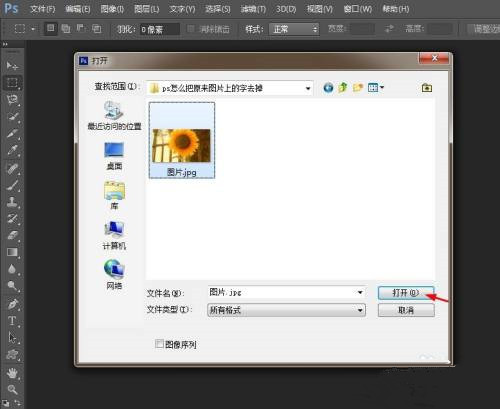This screenshot has height=409, width=500.
Task: Select the Zoom tool in toolbox
Action: pyautogui.click(x=12, y=389)
